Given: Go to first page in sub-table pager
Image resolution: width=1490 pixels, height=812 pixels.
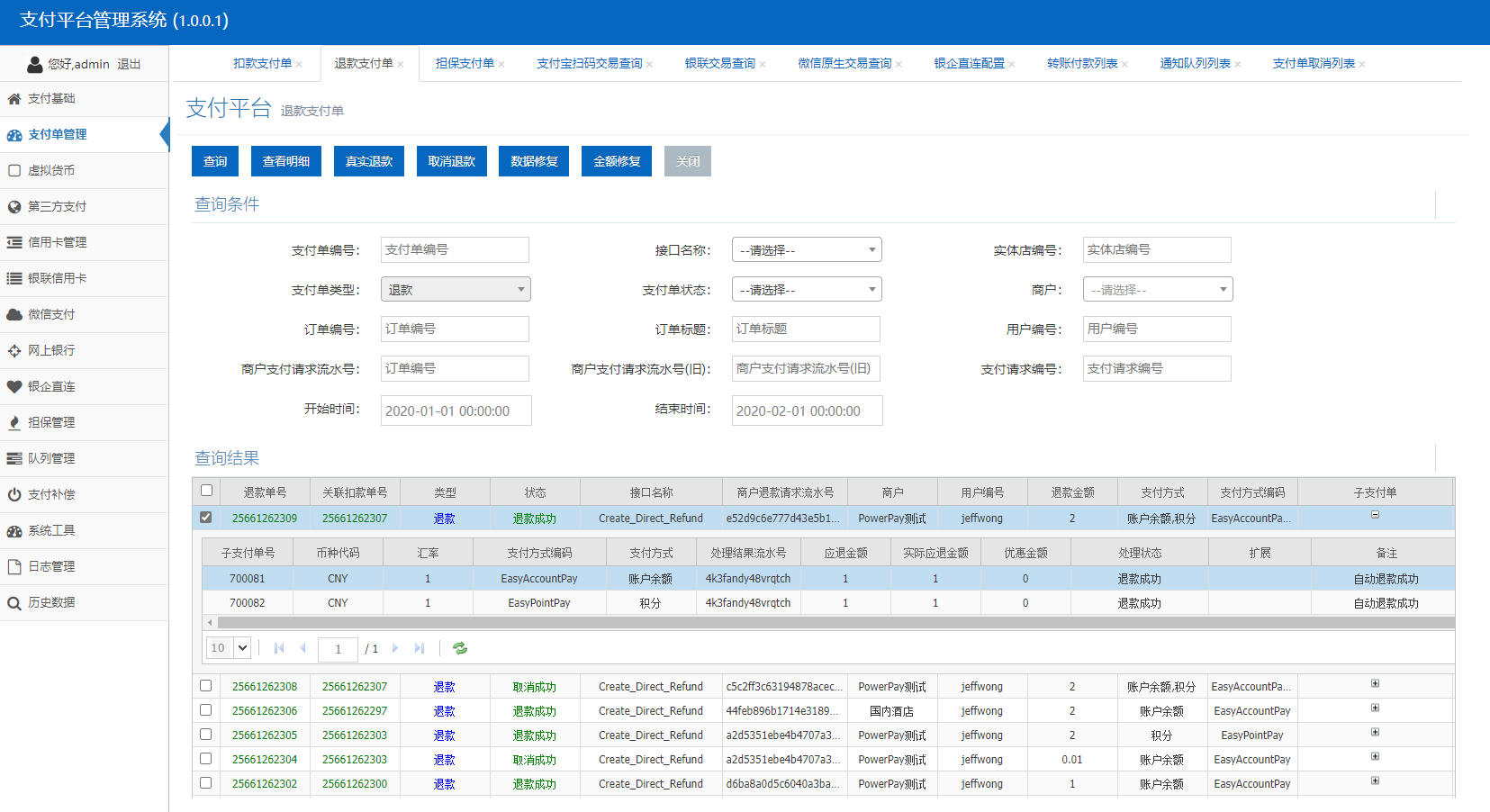Looking at the screenshot, I should (x=279, y=648).
